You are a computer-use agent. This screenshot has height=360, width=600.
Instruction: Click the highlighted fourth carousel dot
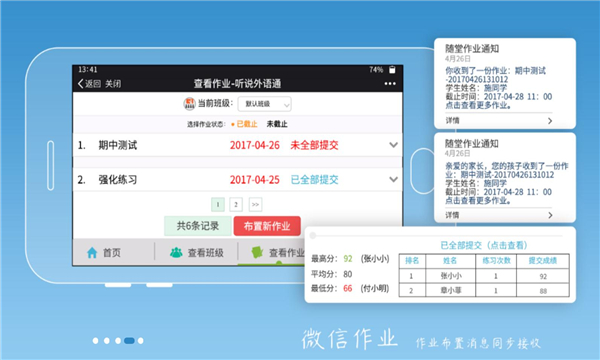click(129, 340)
